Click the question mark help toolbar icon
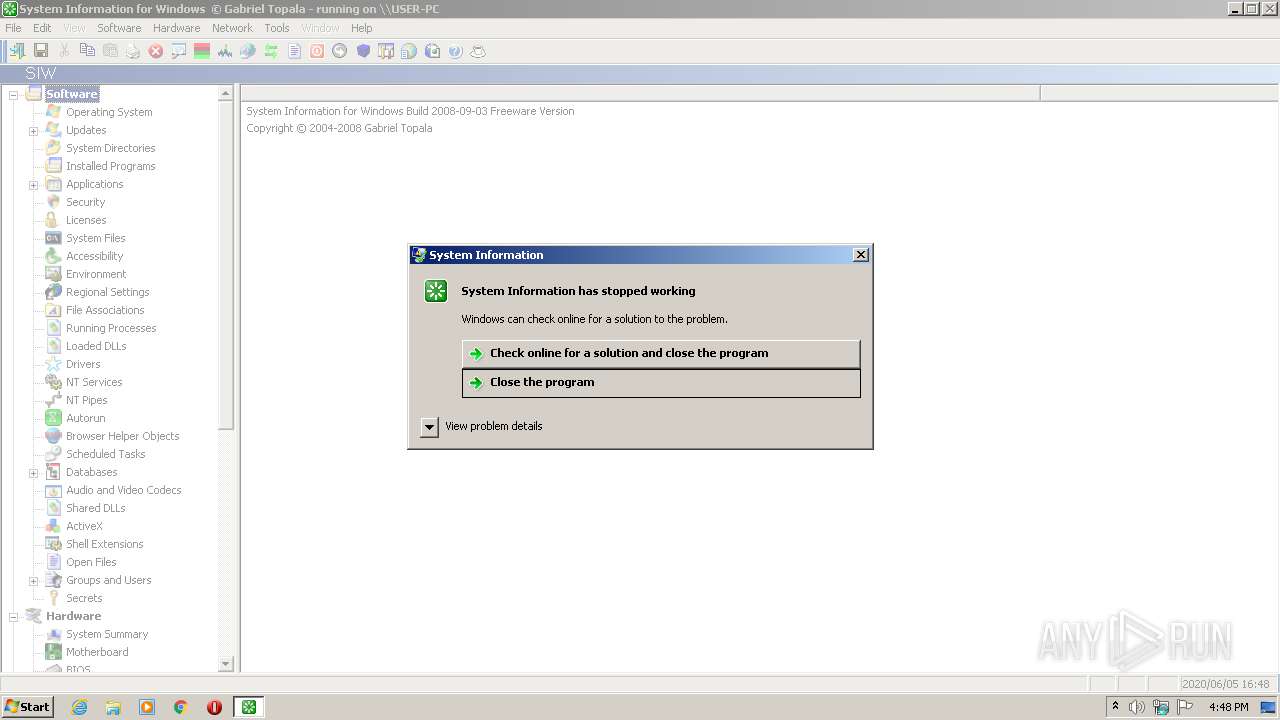 pos(455,51)
